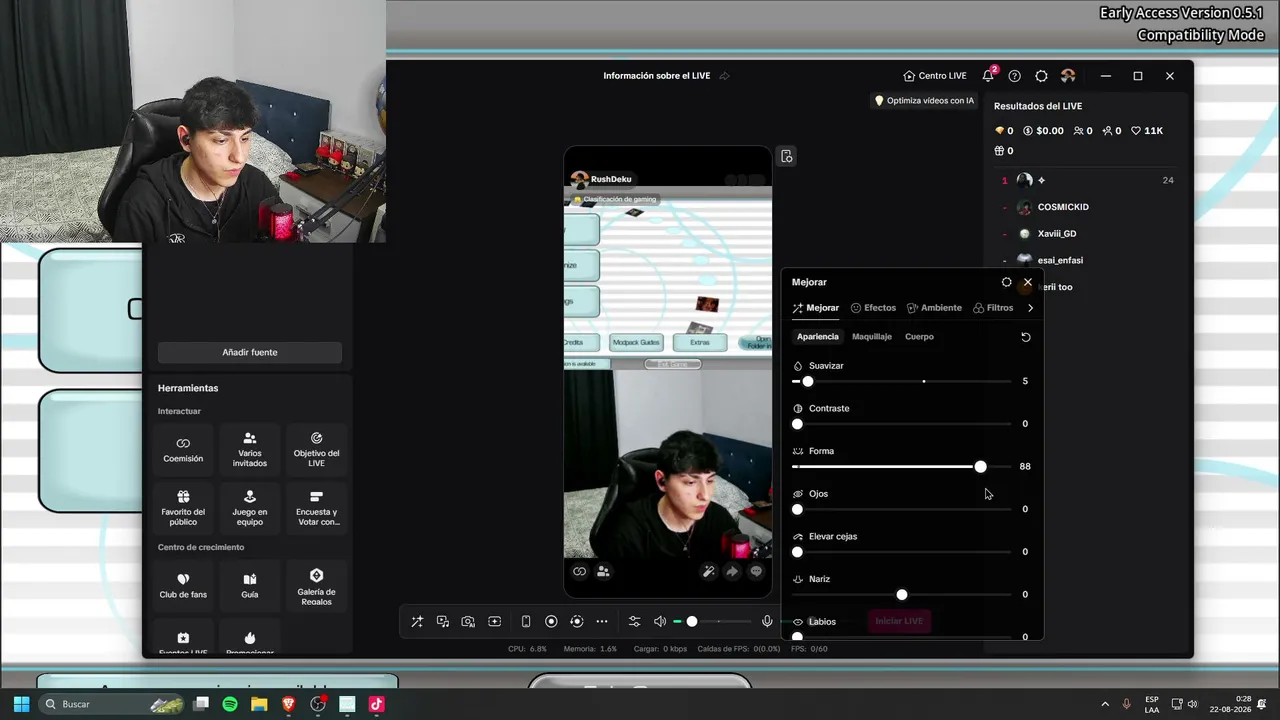Open the Galería de Regalos tool
The image size is (1280, 720).
pyautogui.click(x=316, y=586)
